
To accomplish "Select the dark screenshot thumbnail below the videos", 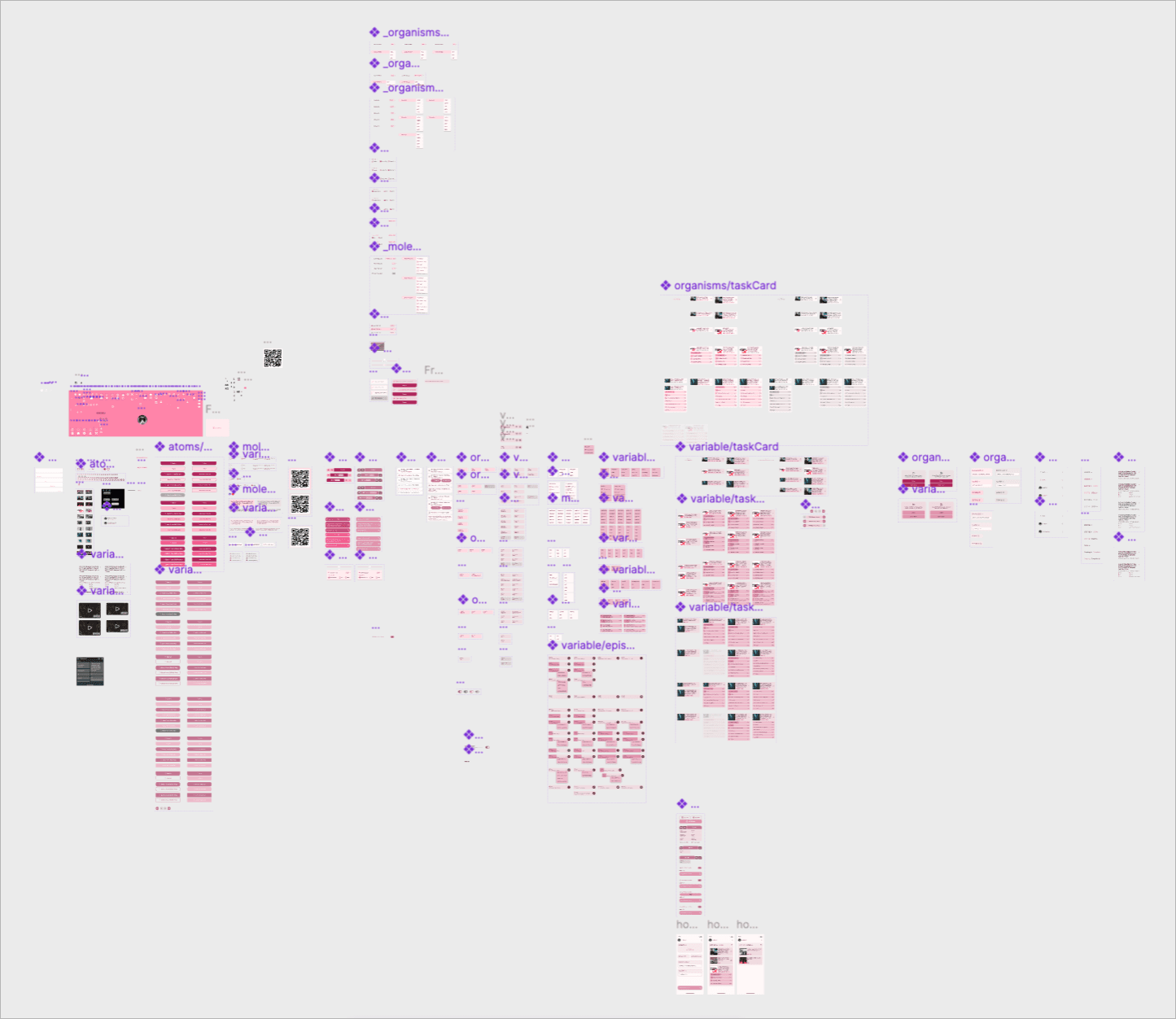I will tap(90, 671).
